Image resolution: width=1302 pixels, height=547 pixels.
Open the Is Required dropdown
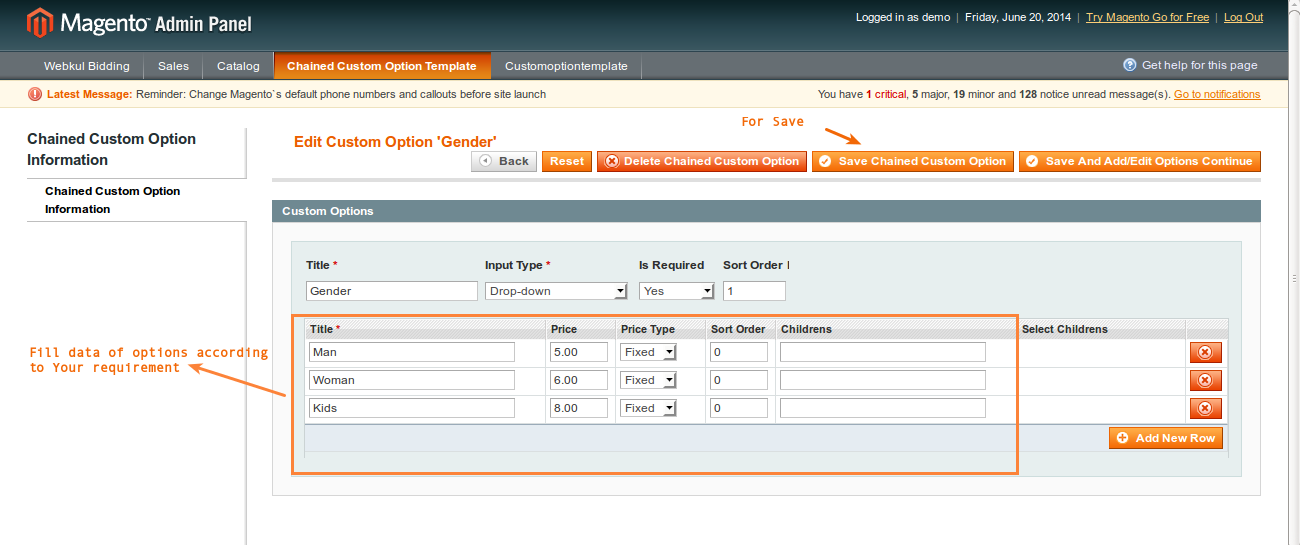click(x=677, y=291)
